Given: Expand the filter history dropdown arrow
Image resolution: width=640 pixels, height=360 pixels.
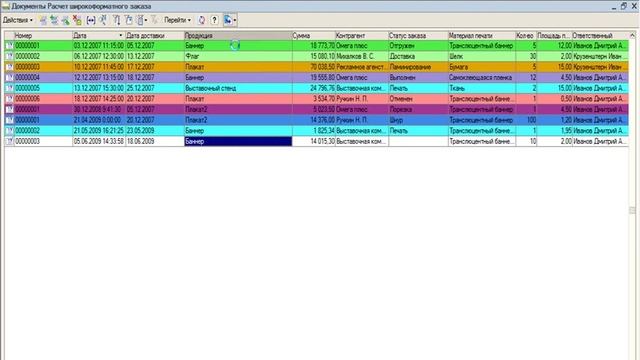Looking at the screenshot, I should click(x=146, y=20).
